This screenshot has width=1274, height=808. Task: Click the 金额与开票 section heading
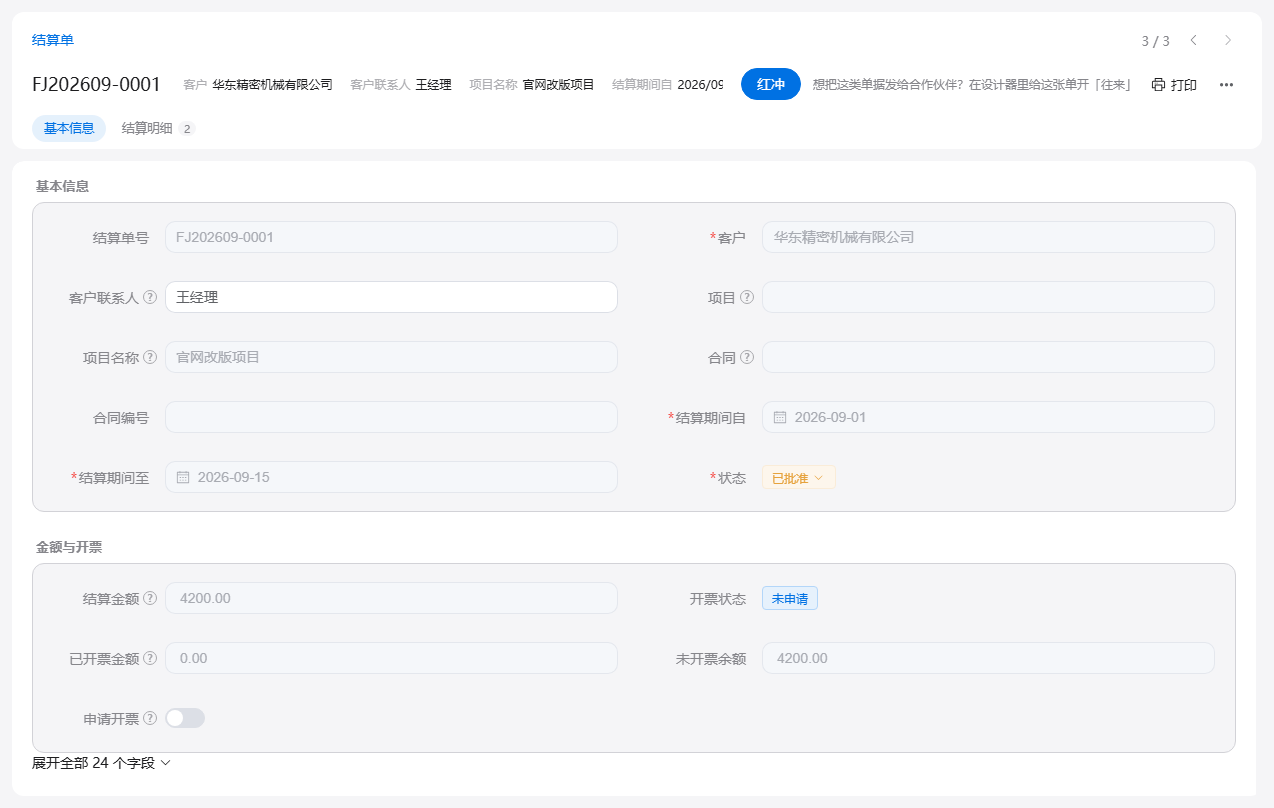69,547
